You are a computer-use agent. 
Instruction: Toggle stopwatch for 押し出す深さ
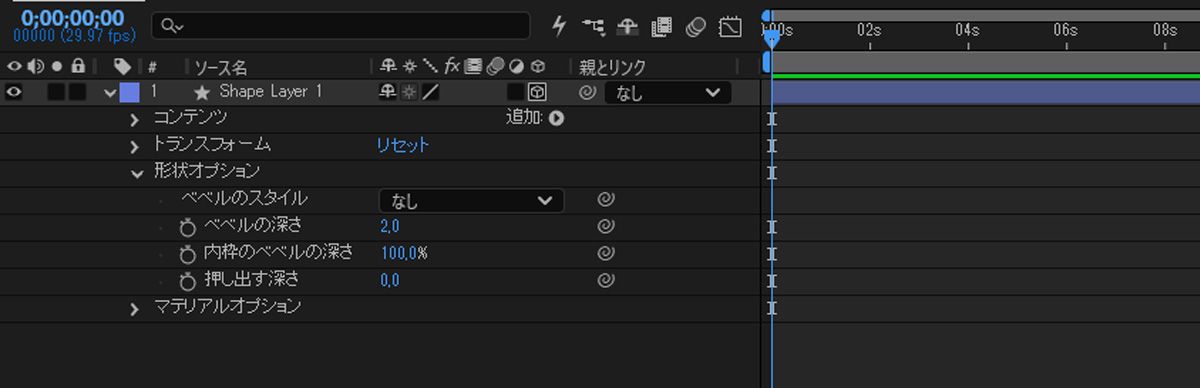[187, 280]
